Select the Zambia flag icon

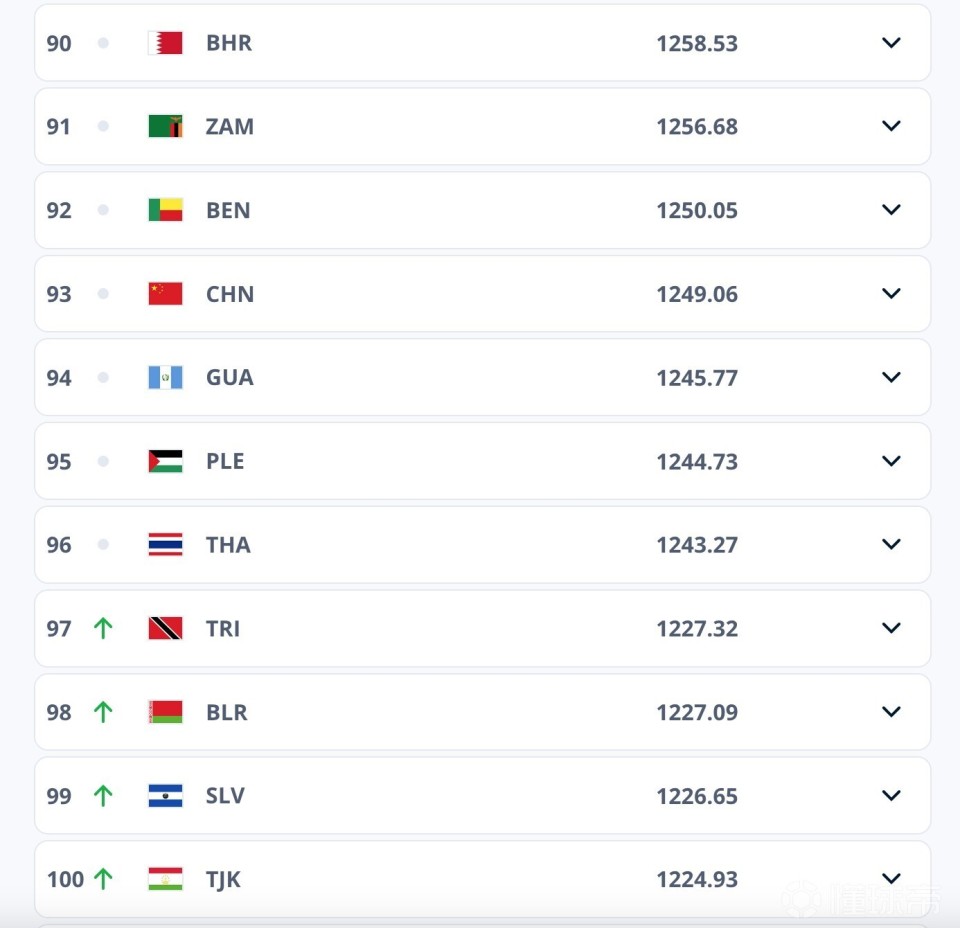click(x=165, y=126)
